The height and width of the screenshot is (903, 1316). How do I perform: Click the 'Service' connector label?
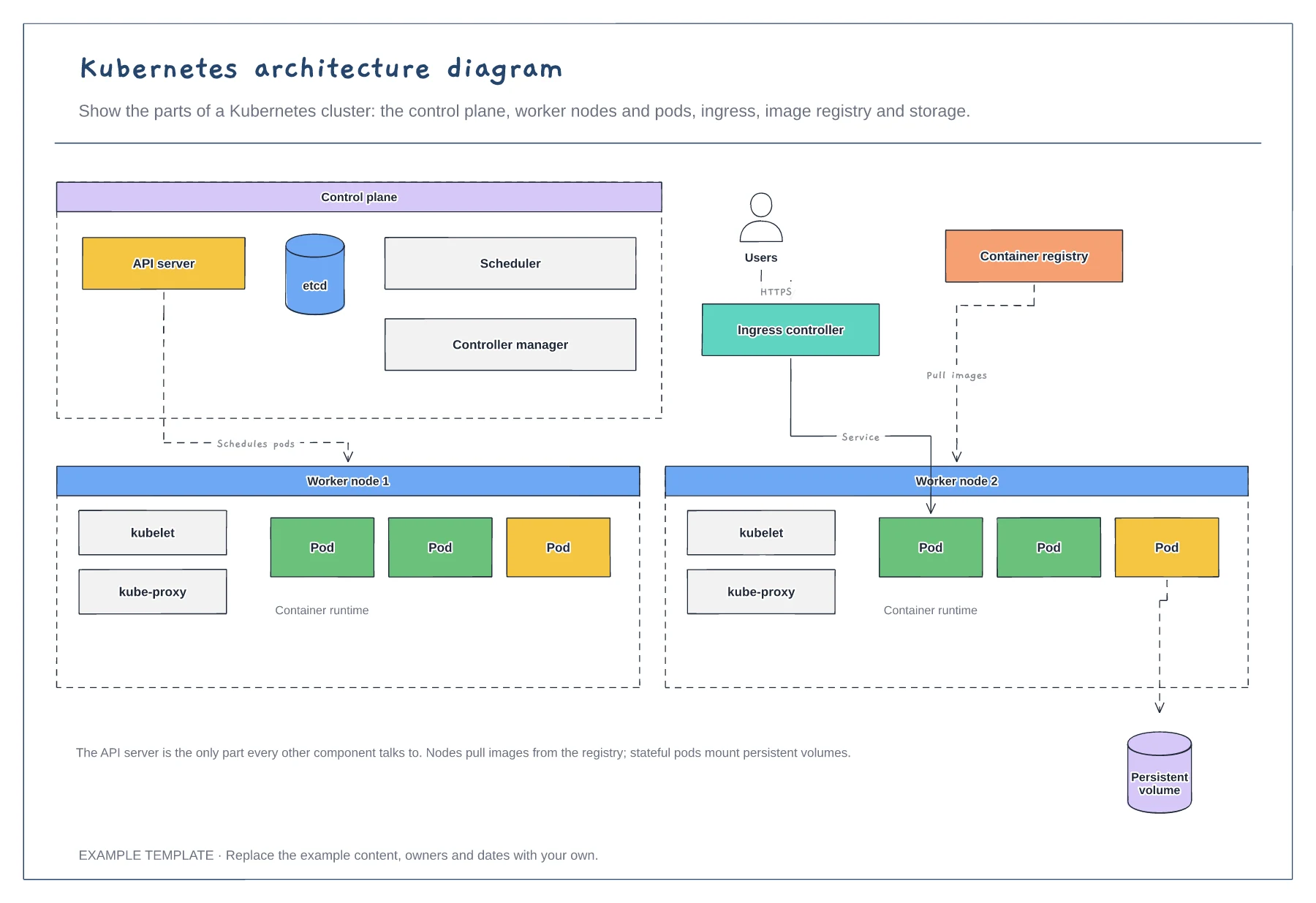pyautogui.click(x=861, y=437)
